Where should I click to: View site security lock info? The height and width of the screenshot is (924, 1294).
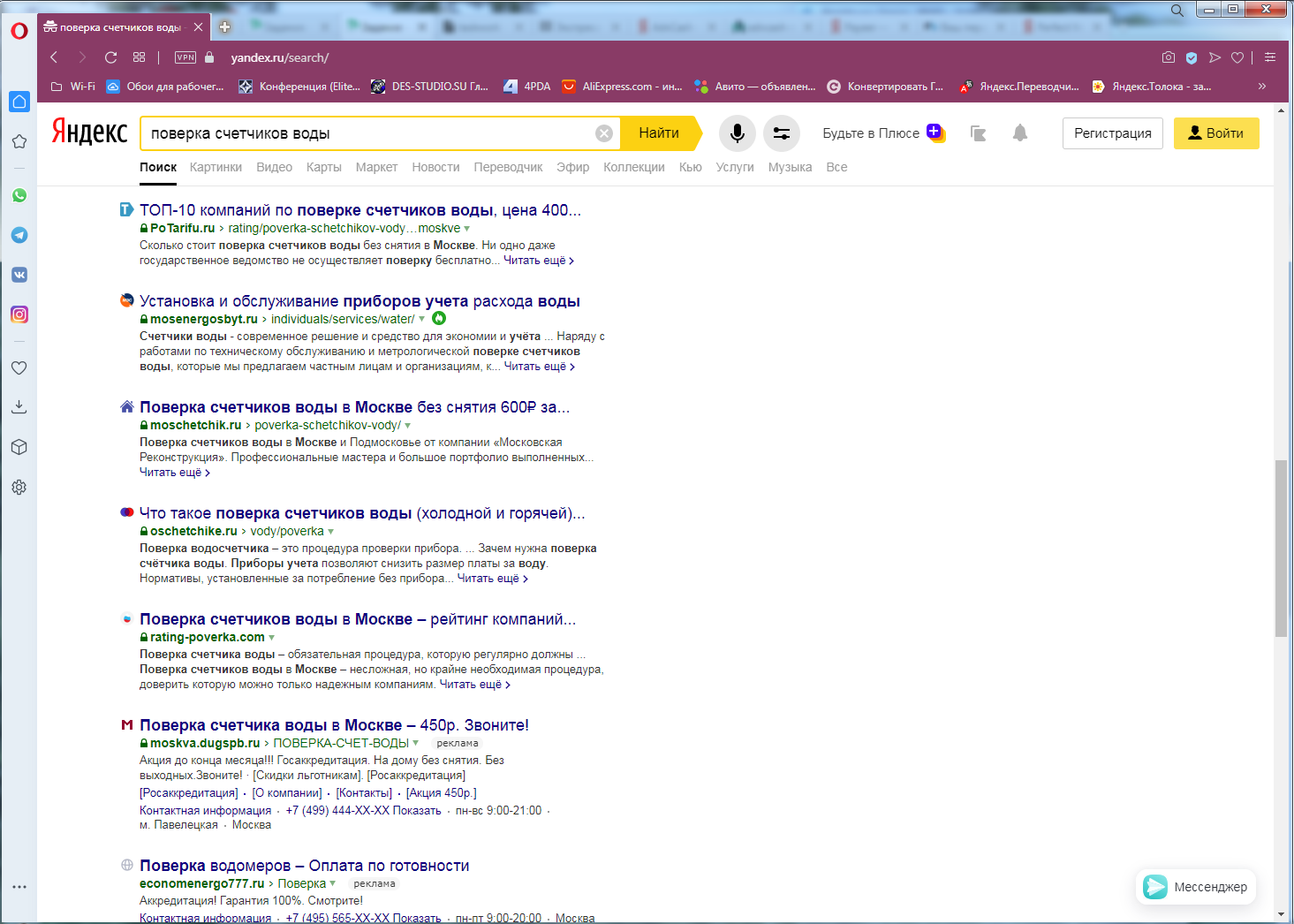pos(209,57)
